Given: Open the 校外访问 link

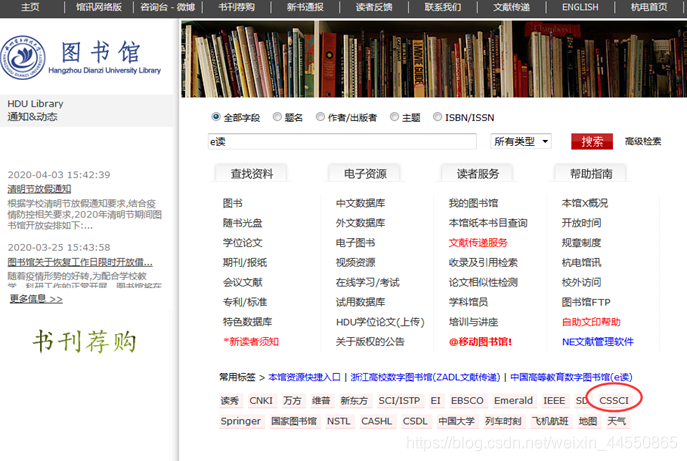Looking at the screenshot, I should point(581,282).
